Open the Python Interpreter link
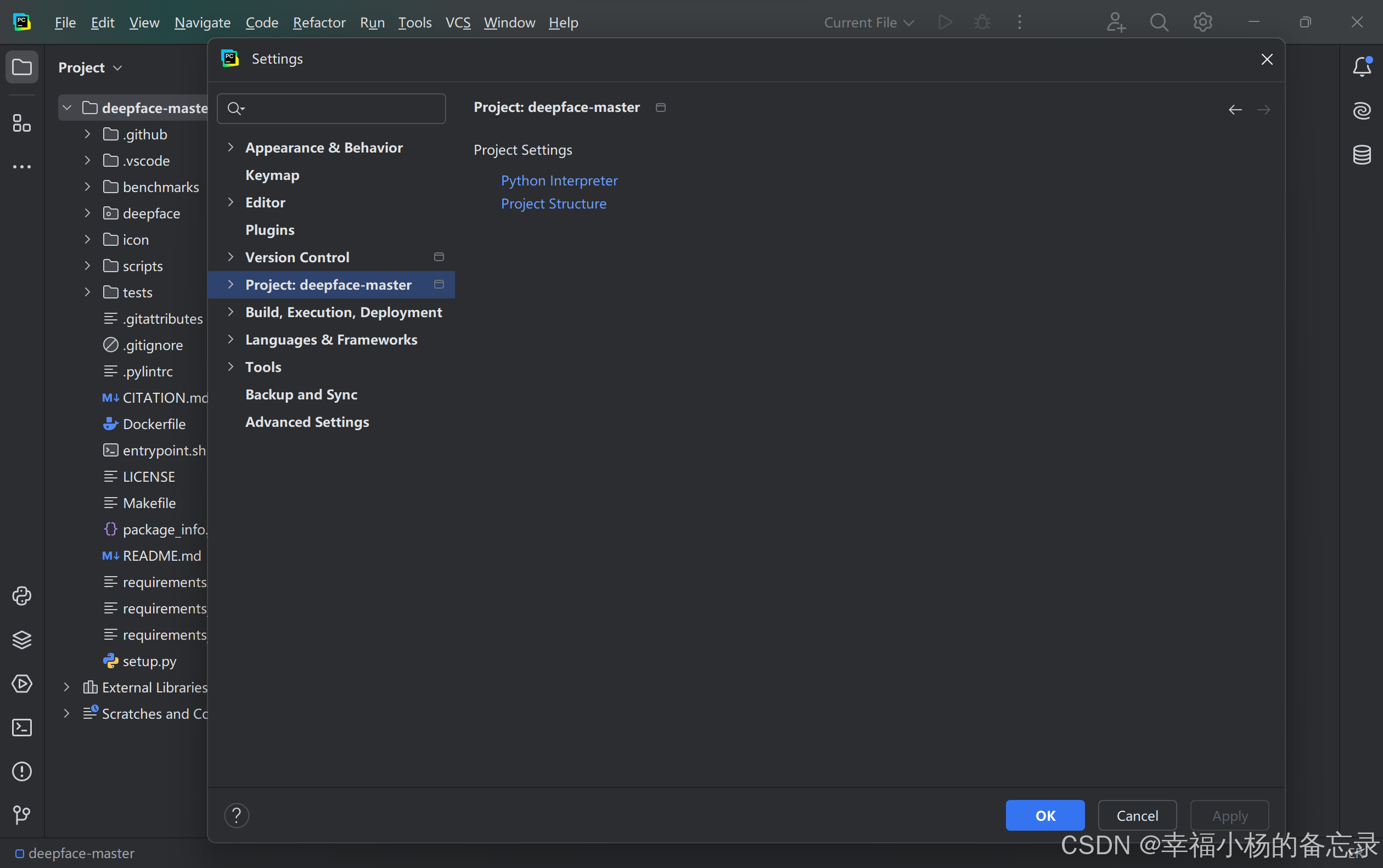Screen dimensions: 1383x868 (x=559, y=181)
